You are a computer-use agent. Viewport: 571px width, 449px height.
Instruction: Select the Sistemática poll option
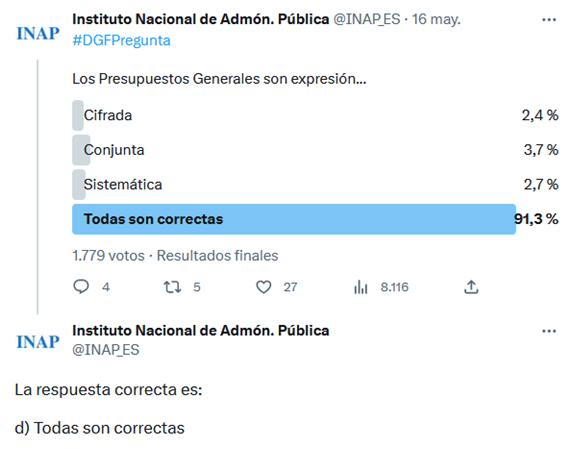click(315, 184)
